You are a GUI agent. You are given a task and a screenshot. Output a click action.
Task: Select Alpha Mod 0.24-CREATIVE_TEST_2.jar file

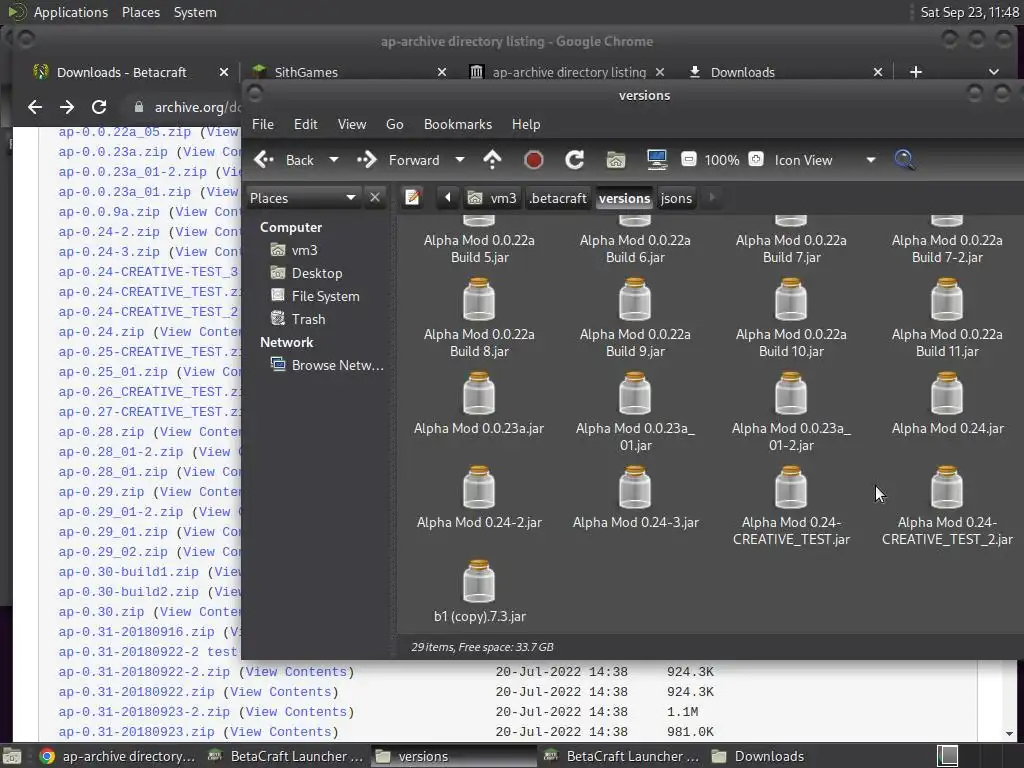pos(947,505)
